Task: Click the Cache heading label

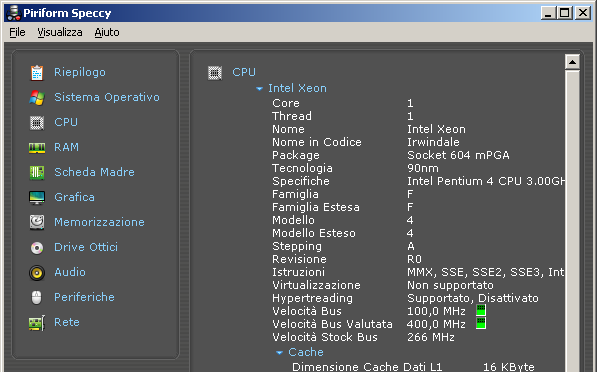Action: pos(306,352)
